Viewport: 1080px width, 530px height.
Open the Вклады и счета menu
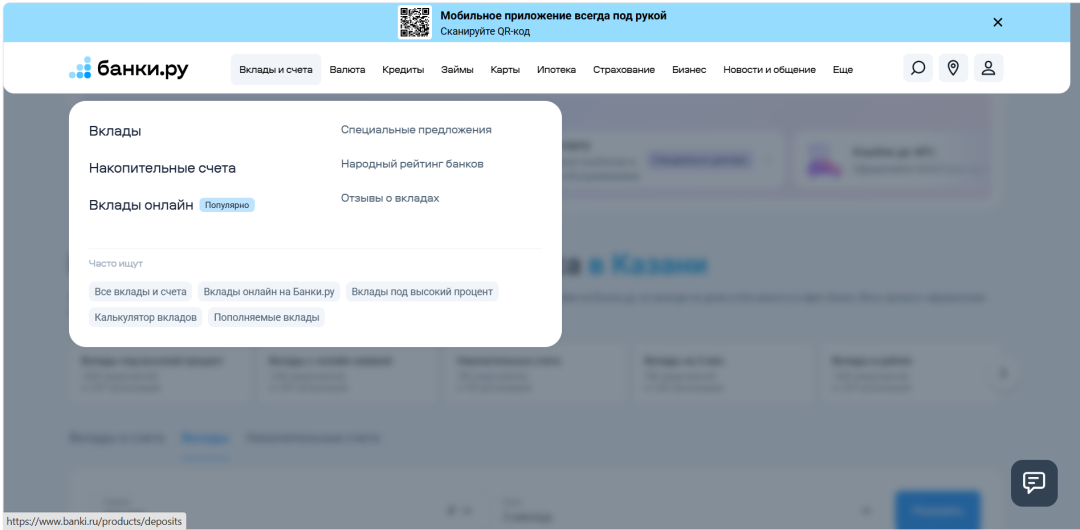pos(276,70)
